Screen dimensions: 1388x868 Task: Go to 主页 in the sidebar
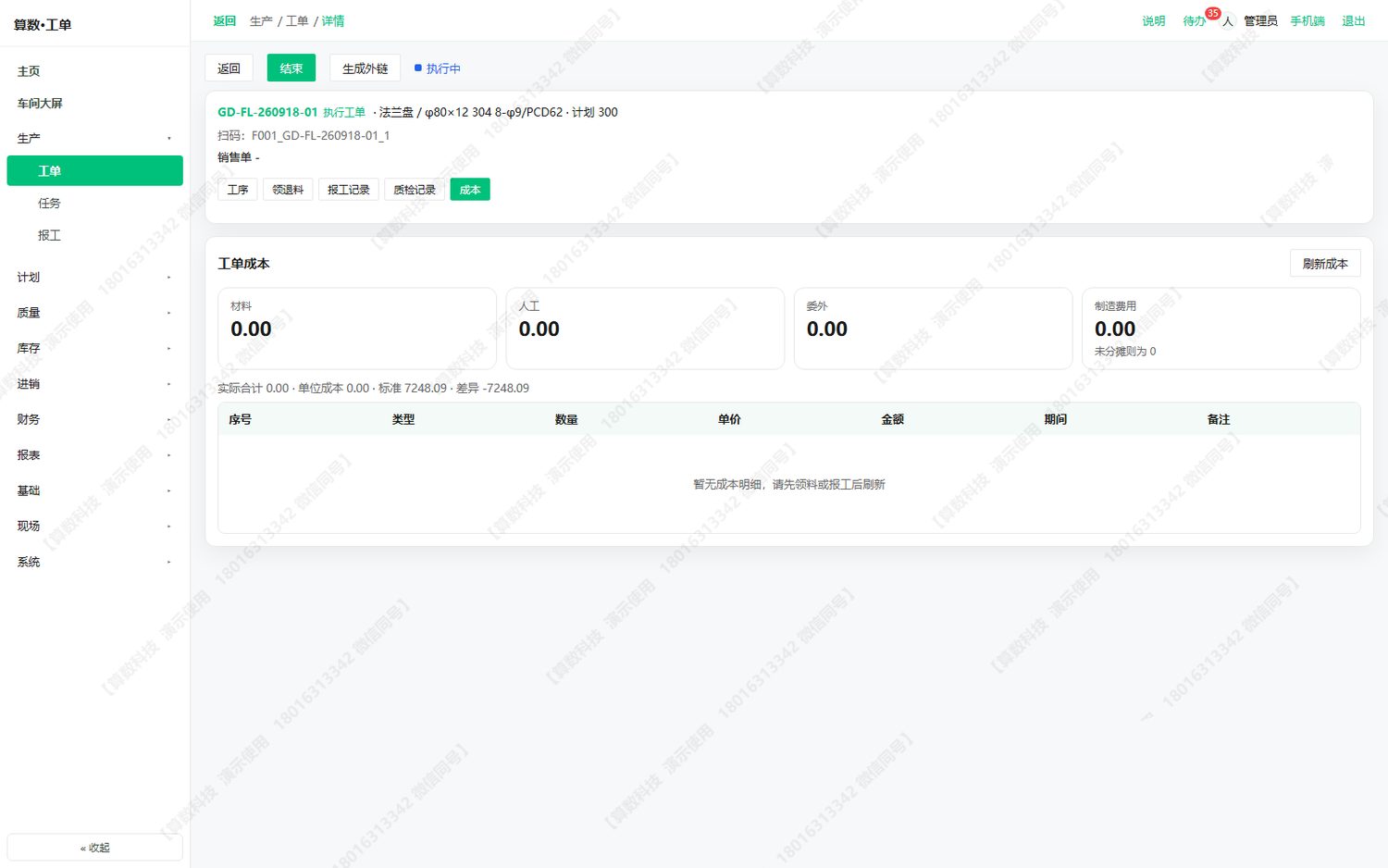94,71
